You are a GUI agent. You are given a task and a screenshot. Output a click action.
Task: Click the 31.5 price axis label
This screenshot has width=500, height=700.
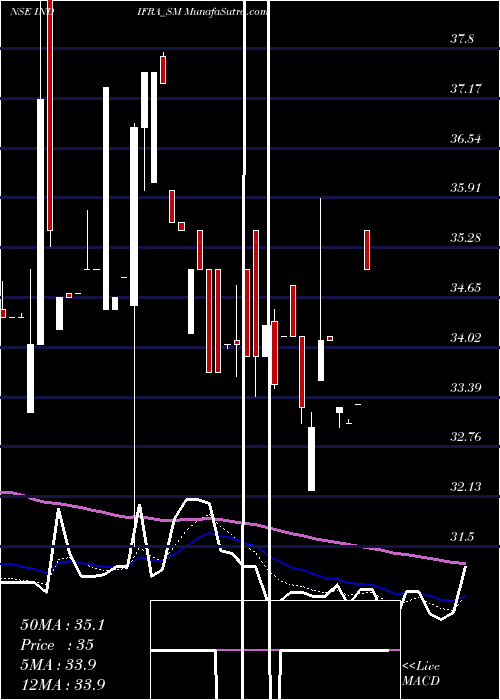point(462,537)
